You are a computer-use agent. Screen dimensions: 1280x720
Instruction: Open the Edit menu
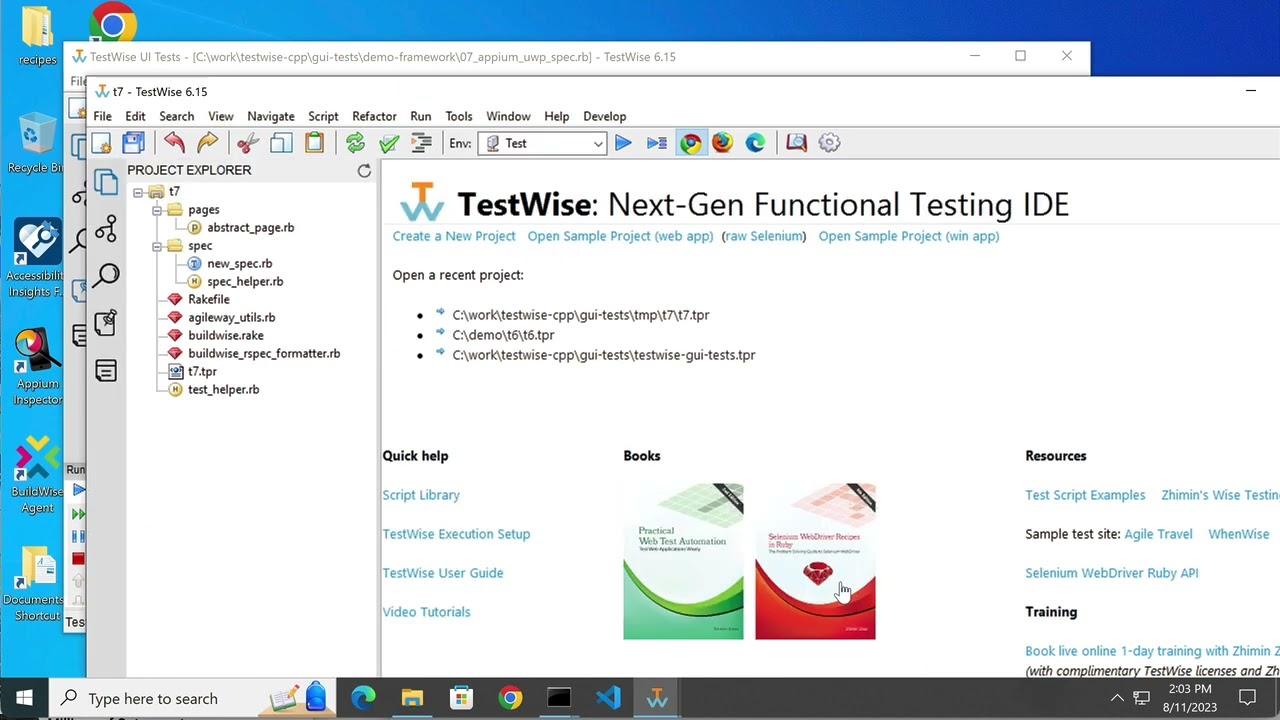[135, 117]
